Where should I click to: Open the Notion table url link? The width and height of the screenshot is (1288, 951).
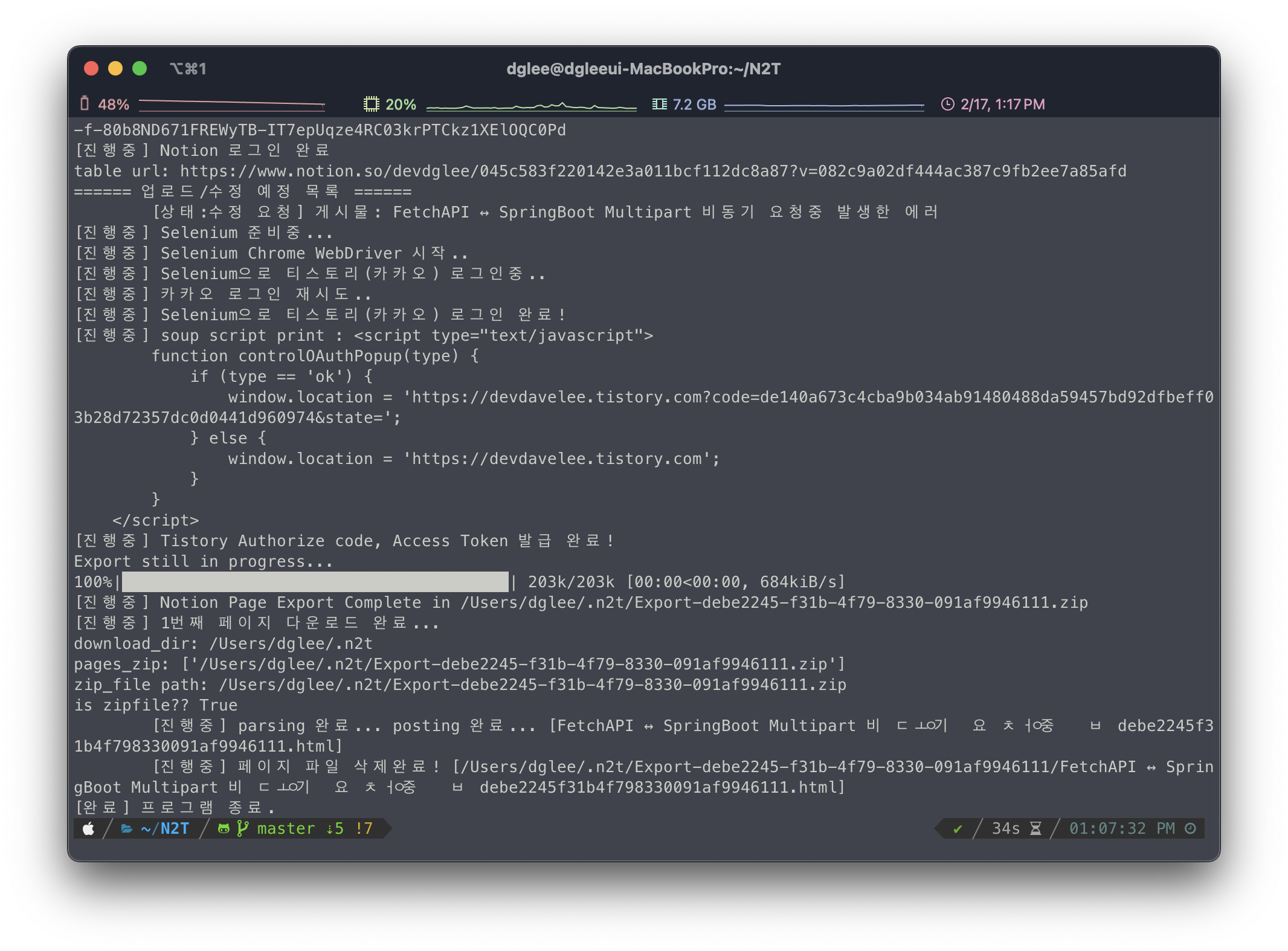652,171
